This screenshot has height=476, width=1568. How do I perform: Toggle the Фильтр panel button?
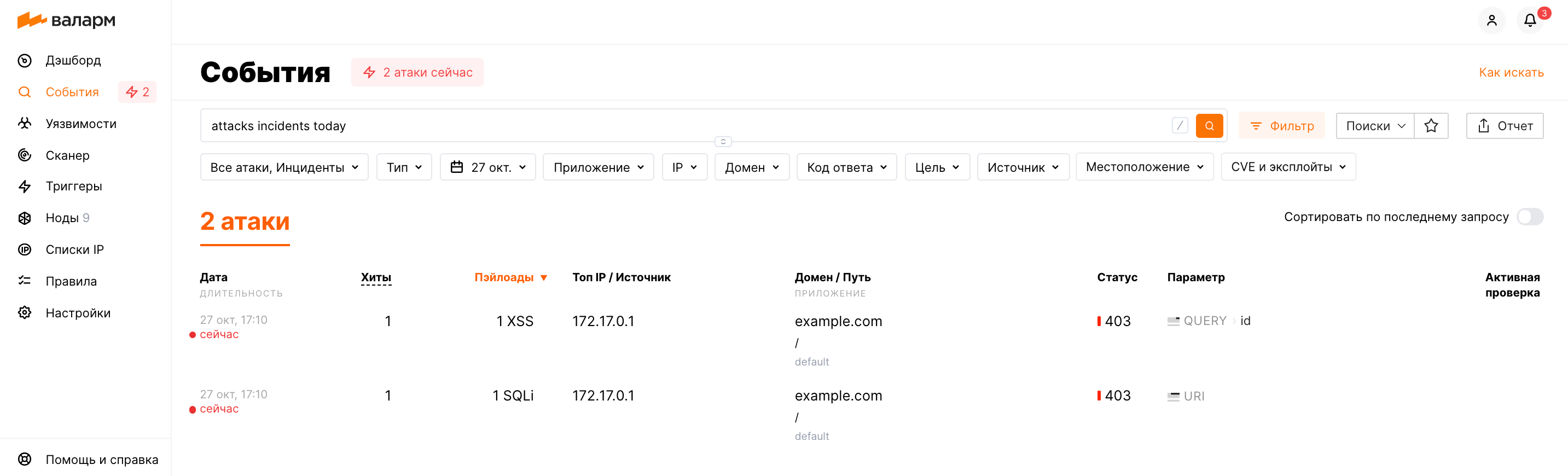1281,126
